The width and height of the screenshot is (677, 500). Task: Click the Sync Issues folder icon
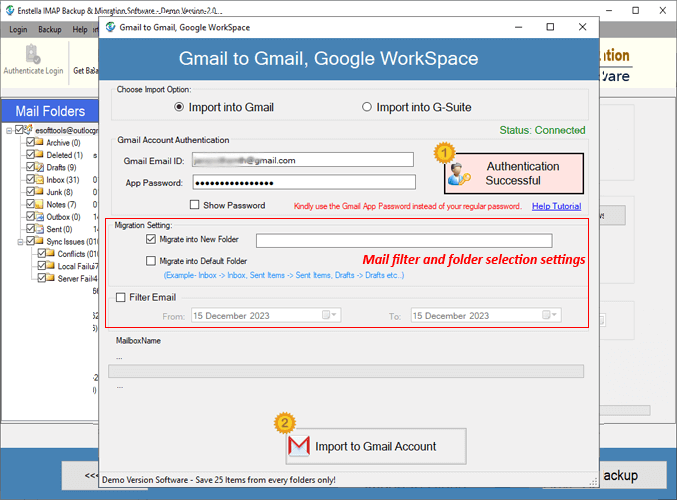coord(39,241)
